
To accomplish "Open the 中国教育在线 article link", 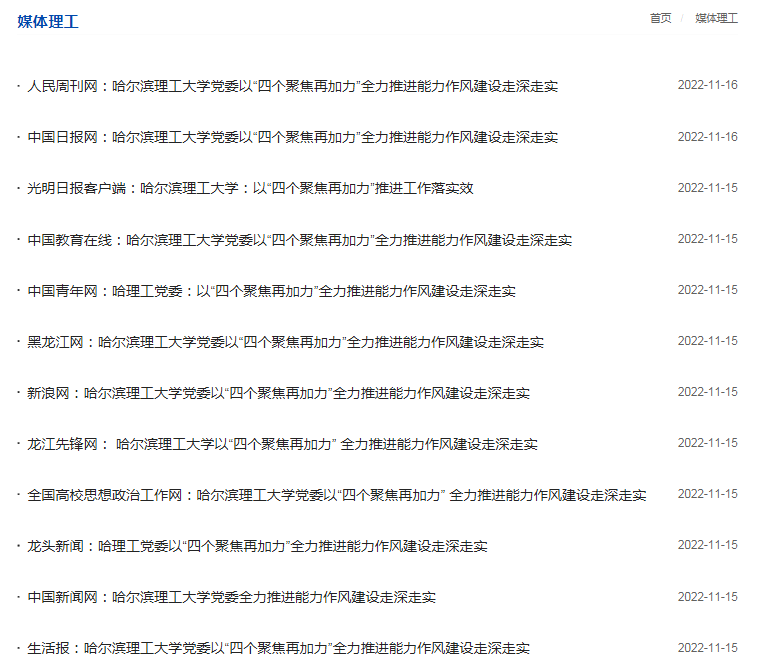I will coord(299,240).
